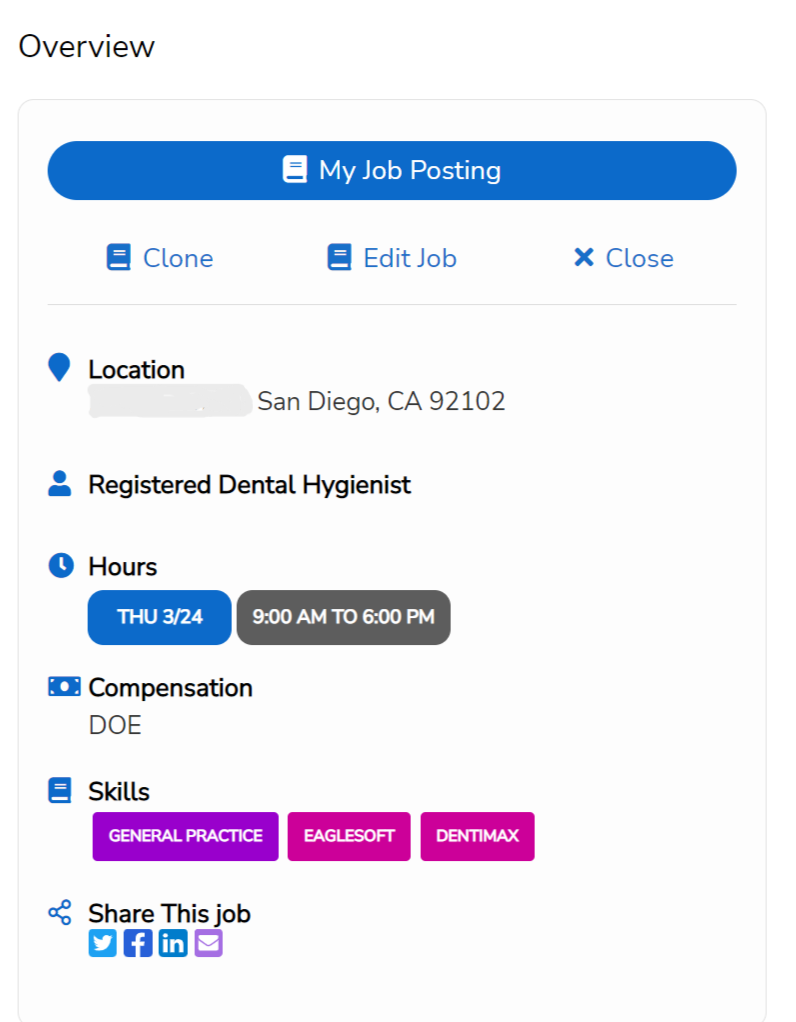The height and width of the screenshot is (1022, 796).
Task: Close the job posting via Close text
Action: [x=640, y=258]
